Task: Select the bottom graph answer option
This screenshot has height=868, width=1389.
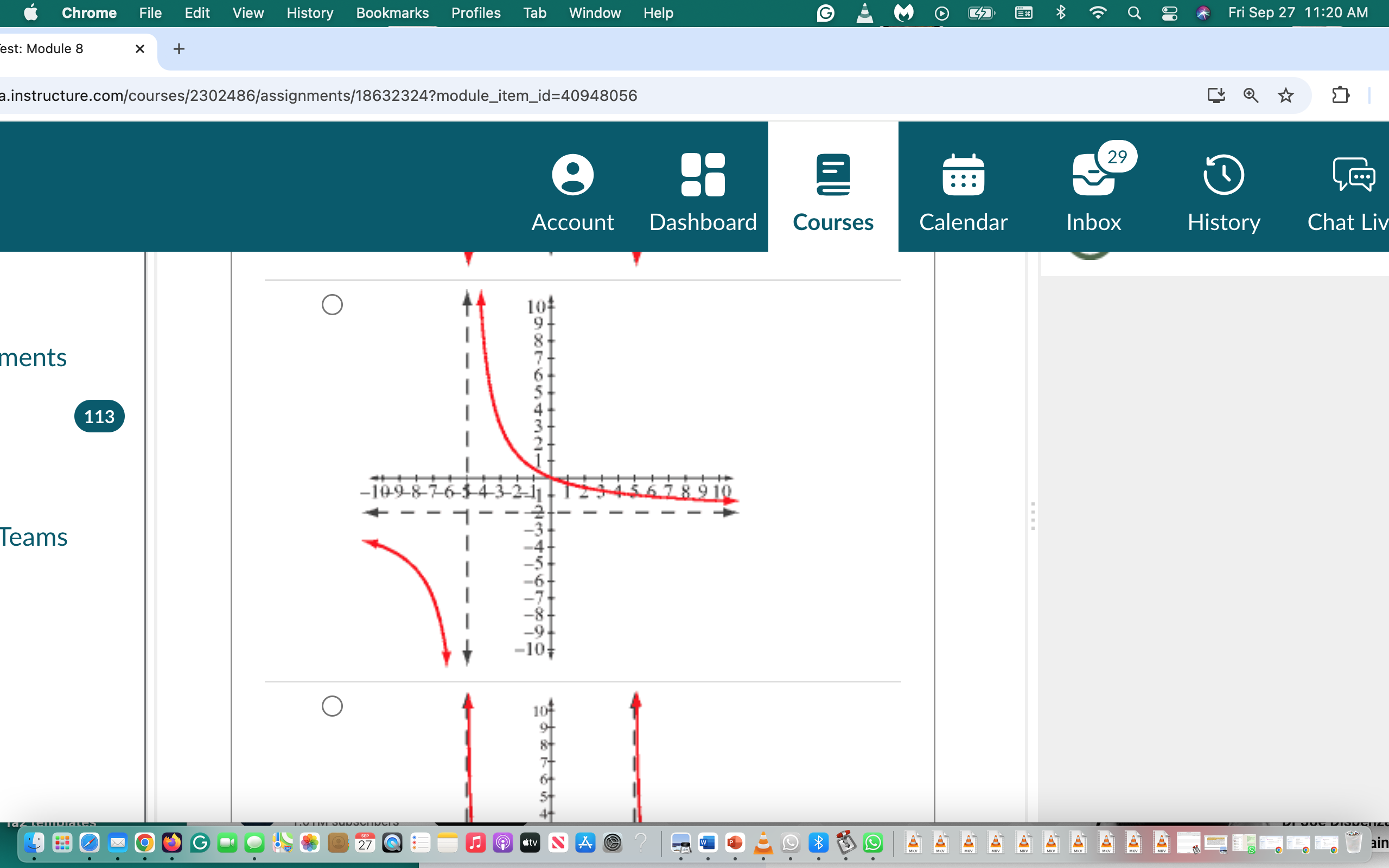Action: 332,706
